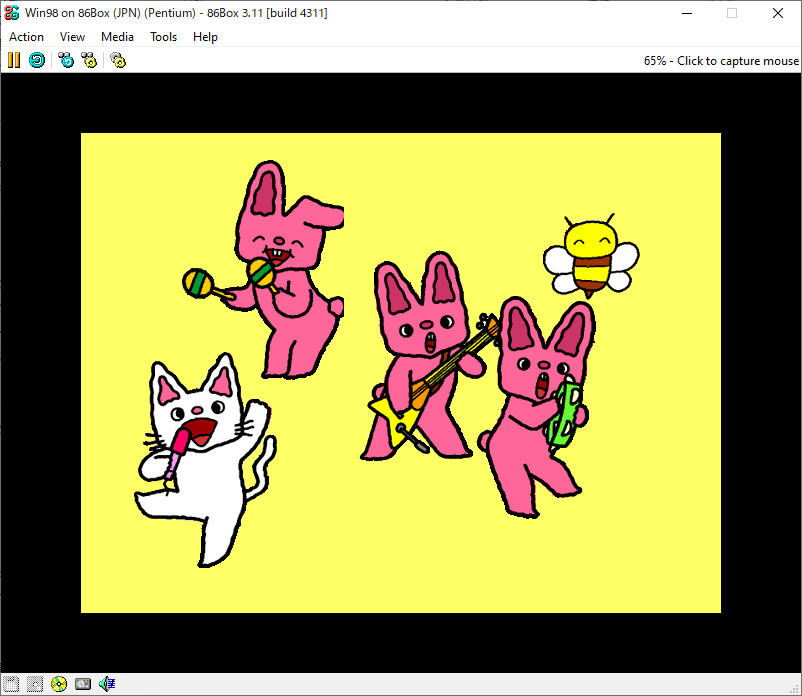This screenshot has height=696, width=802.
Task: Click '65% - Click to capture mouse' status text
Action: (721, 61)
